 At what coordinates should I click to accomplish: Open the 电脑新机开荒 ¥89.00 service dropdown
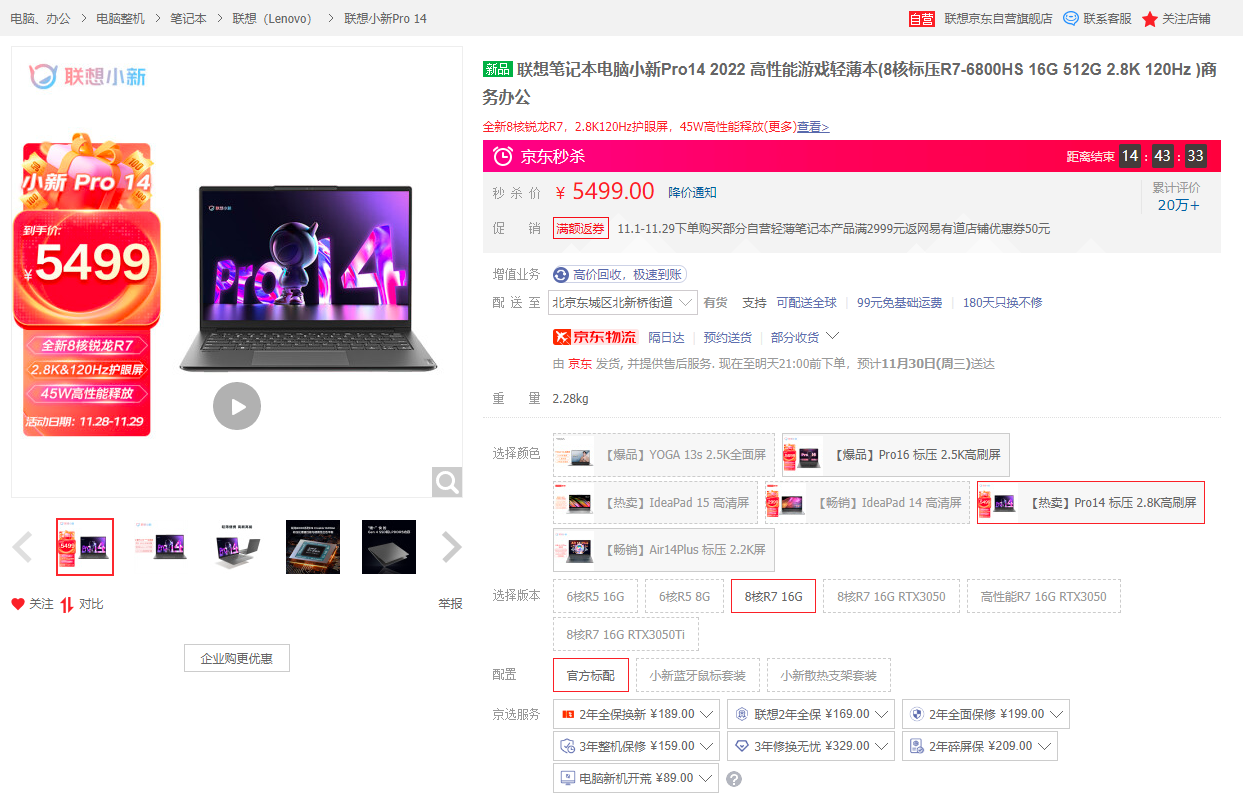636,778
